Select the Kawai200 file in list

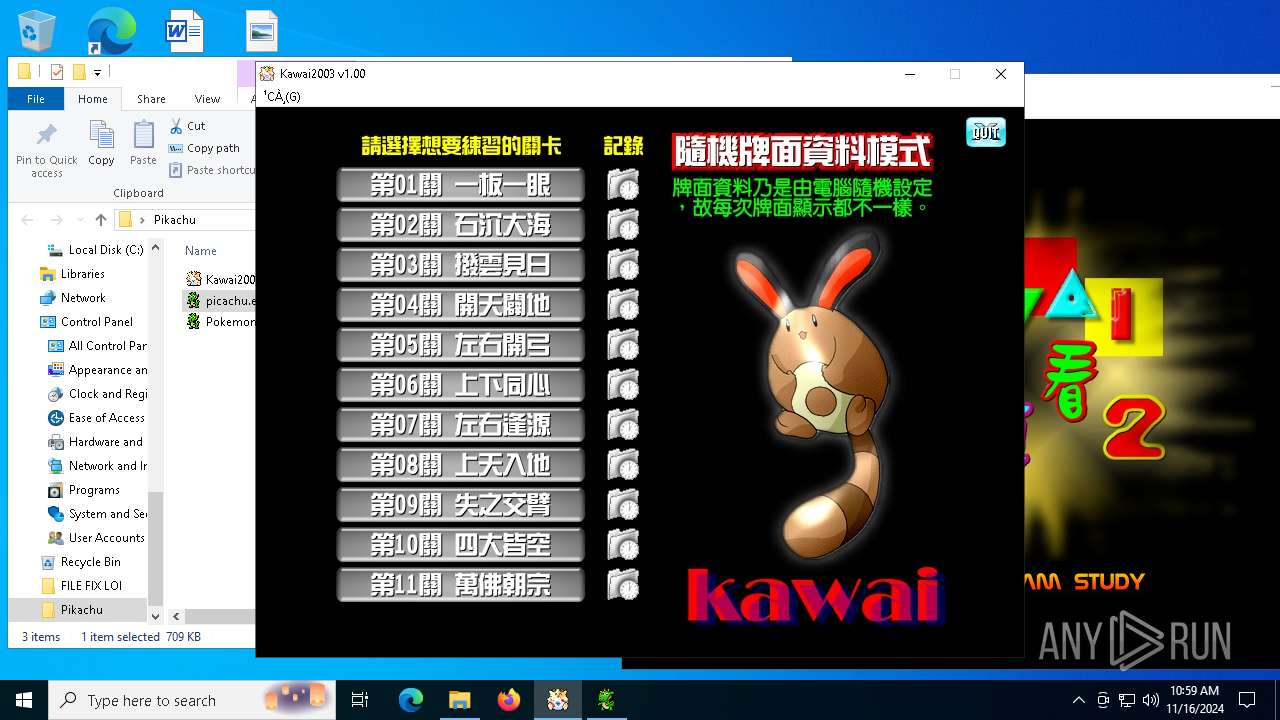(220, 280)
